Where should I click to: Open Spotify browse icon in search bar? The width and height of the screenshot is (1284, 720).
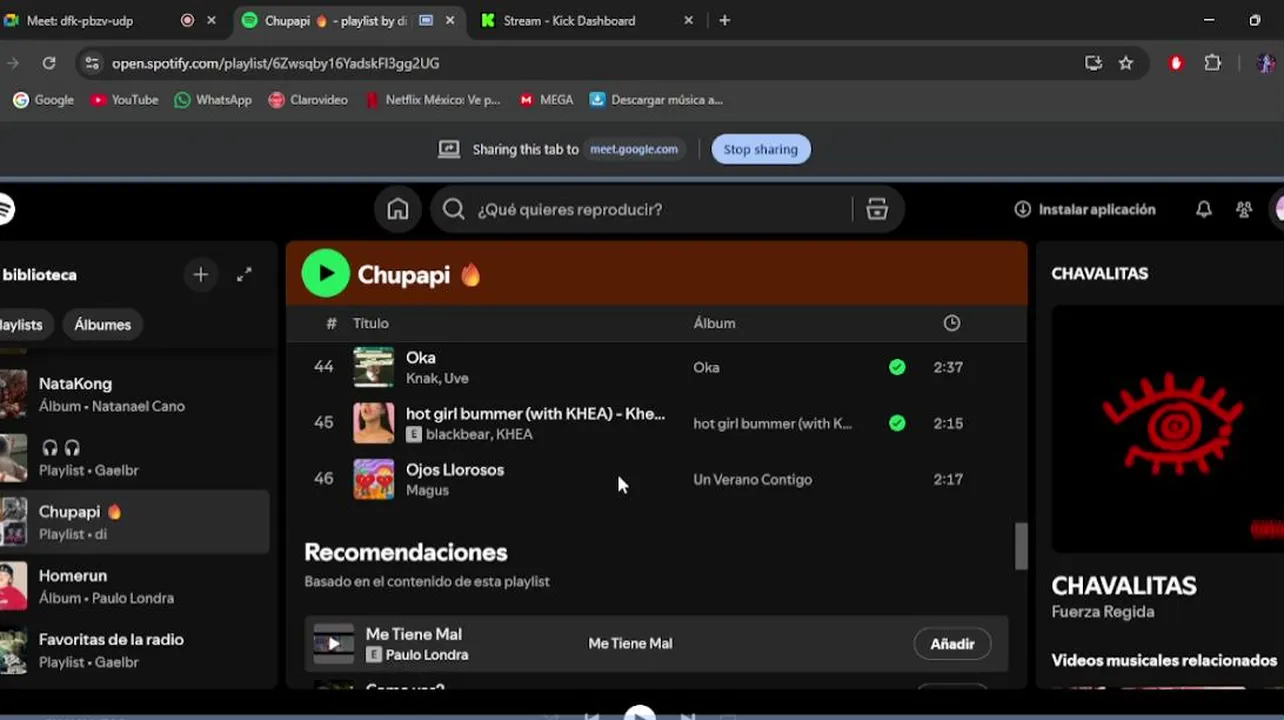[x=877, y=209]
